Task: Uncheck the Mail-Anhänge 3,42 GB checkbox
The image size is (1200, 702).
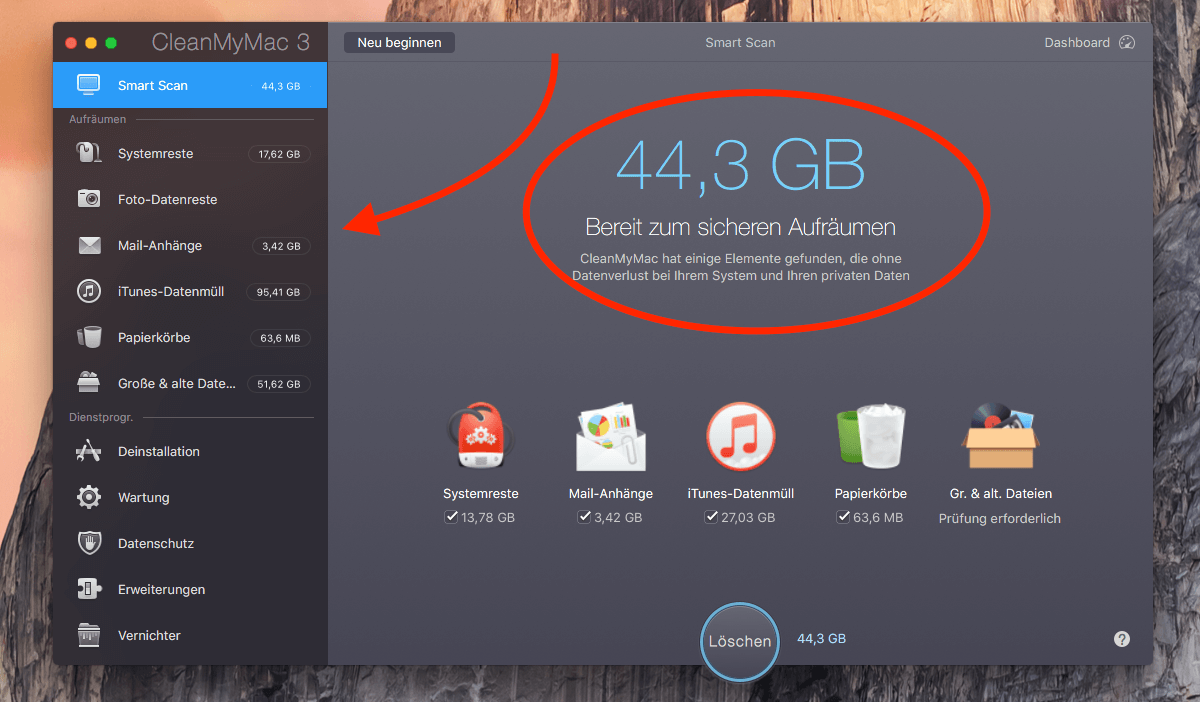Action: 584,517
